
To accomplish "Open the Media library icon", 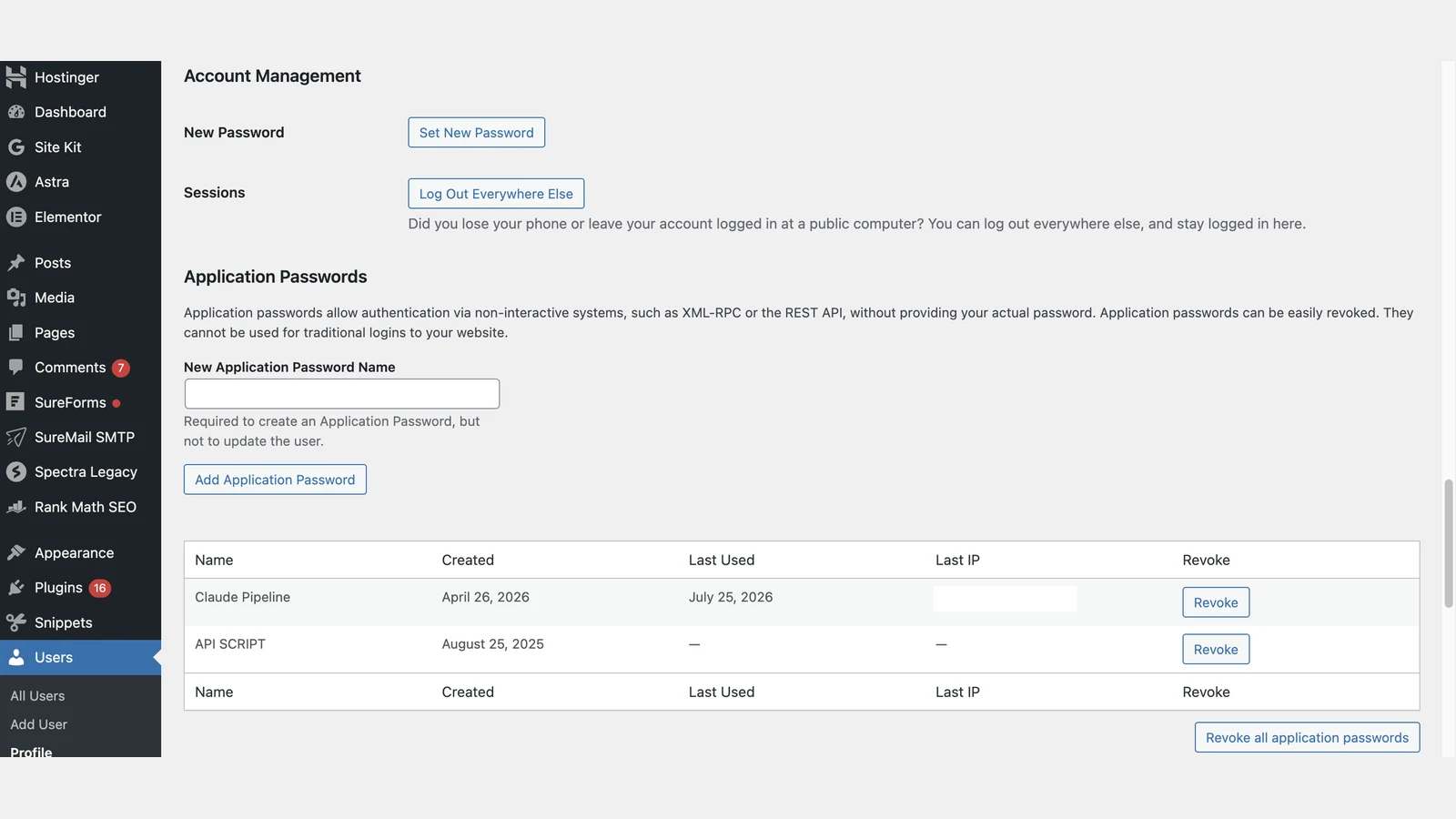I will (15, 298).
